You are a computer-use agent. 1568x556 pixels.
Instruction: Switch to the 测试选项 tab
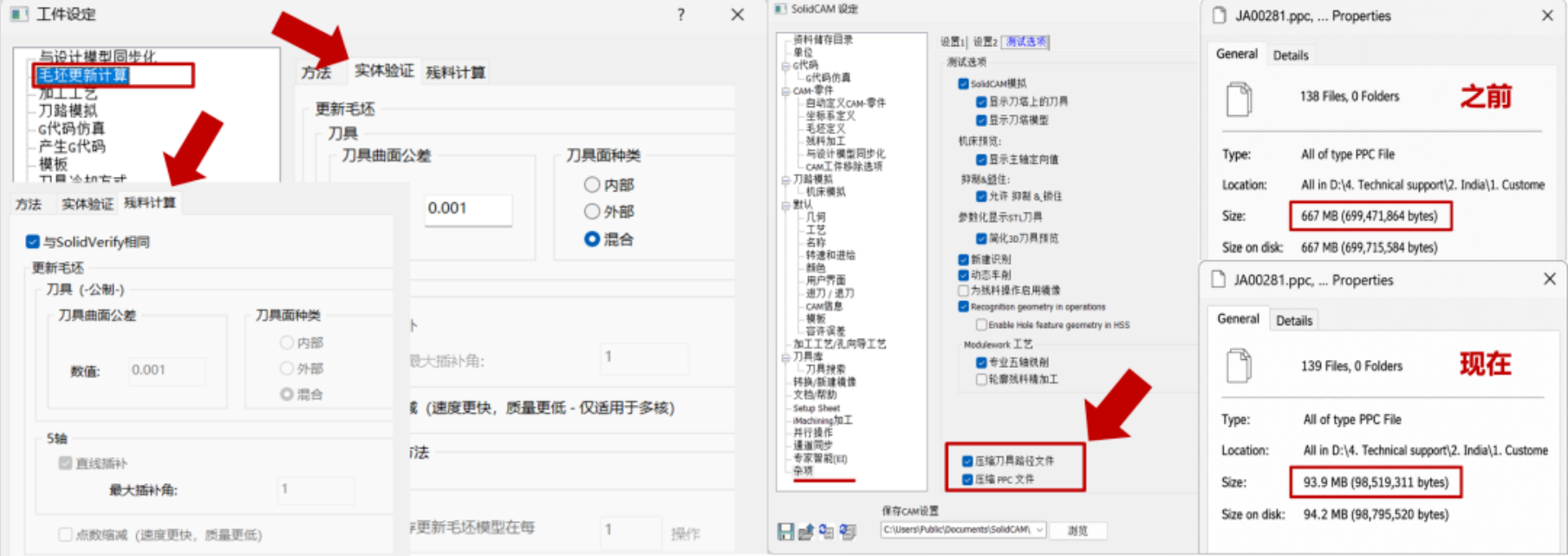pos(1026,42)
